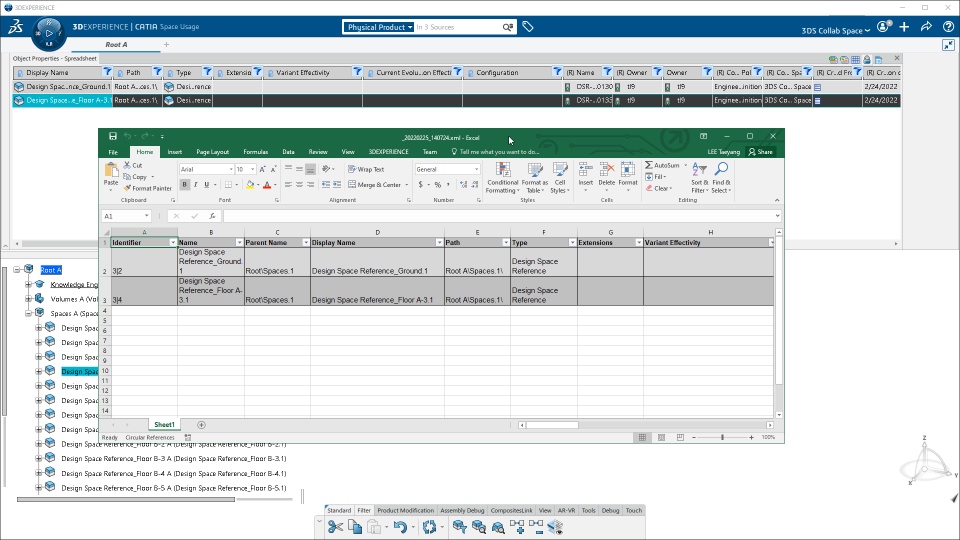
Task: Collapse the Root A tree node
Action: coord(17,269)
